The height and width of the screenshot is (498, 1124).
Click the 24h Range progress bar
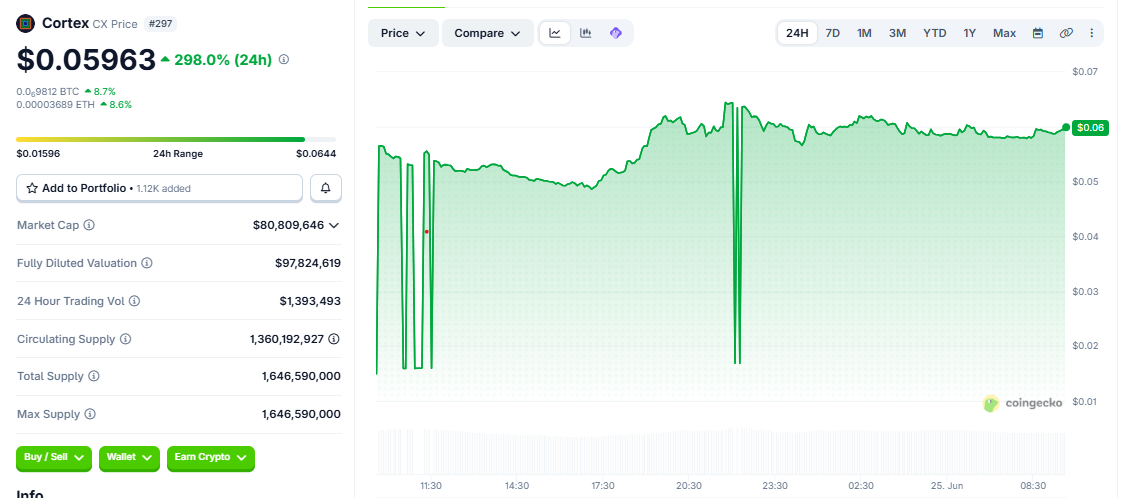[176, 139]
